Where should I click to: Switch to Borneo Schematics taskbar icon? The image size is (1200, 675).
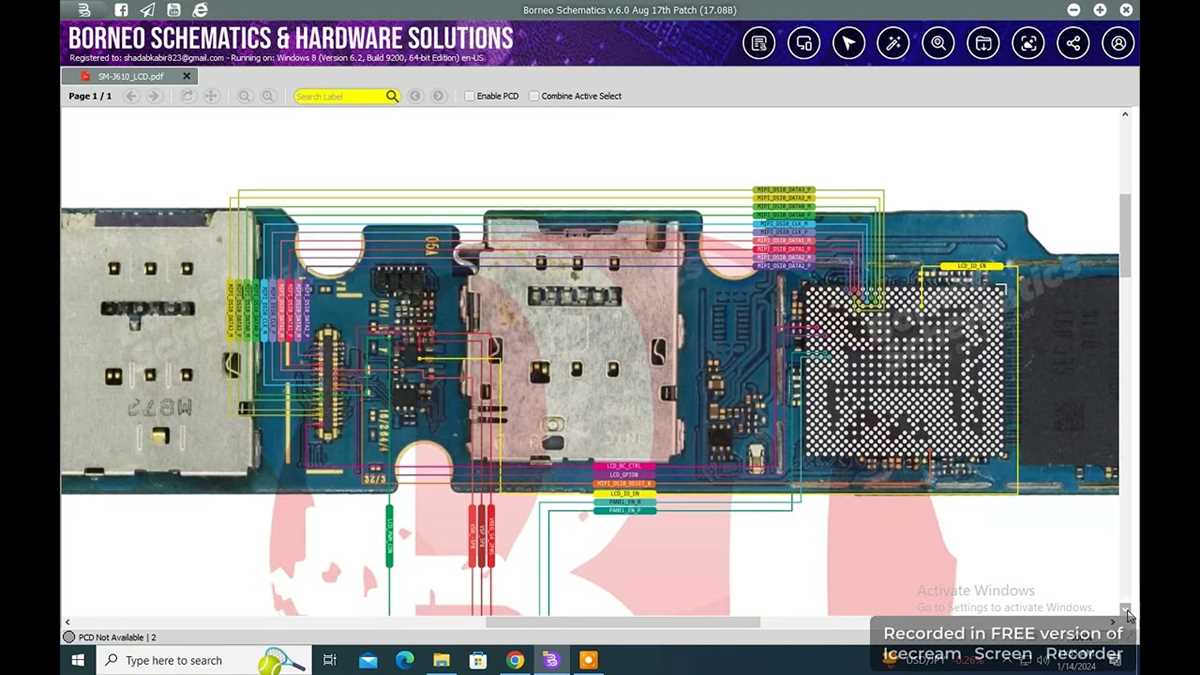point(551,660)
